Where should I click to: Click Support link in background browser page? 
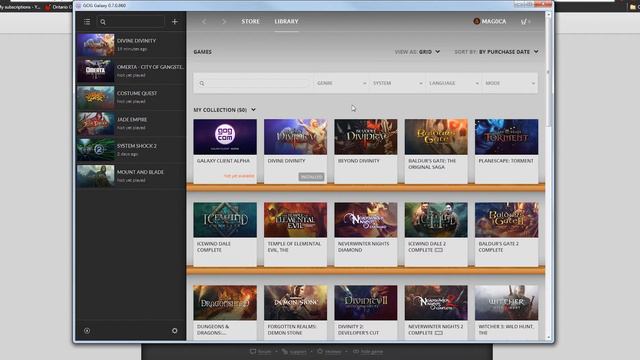[x=294, y=351]
